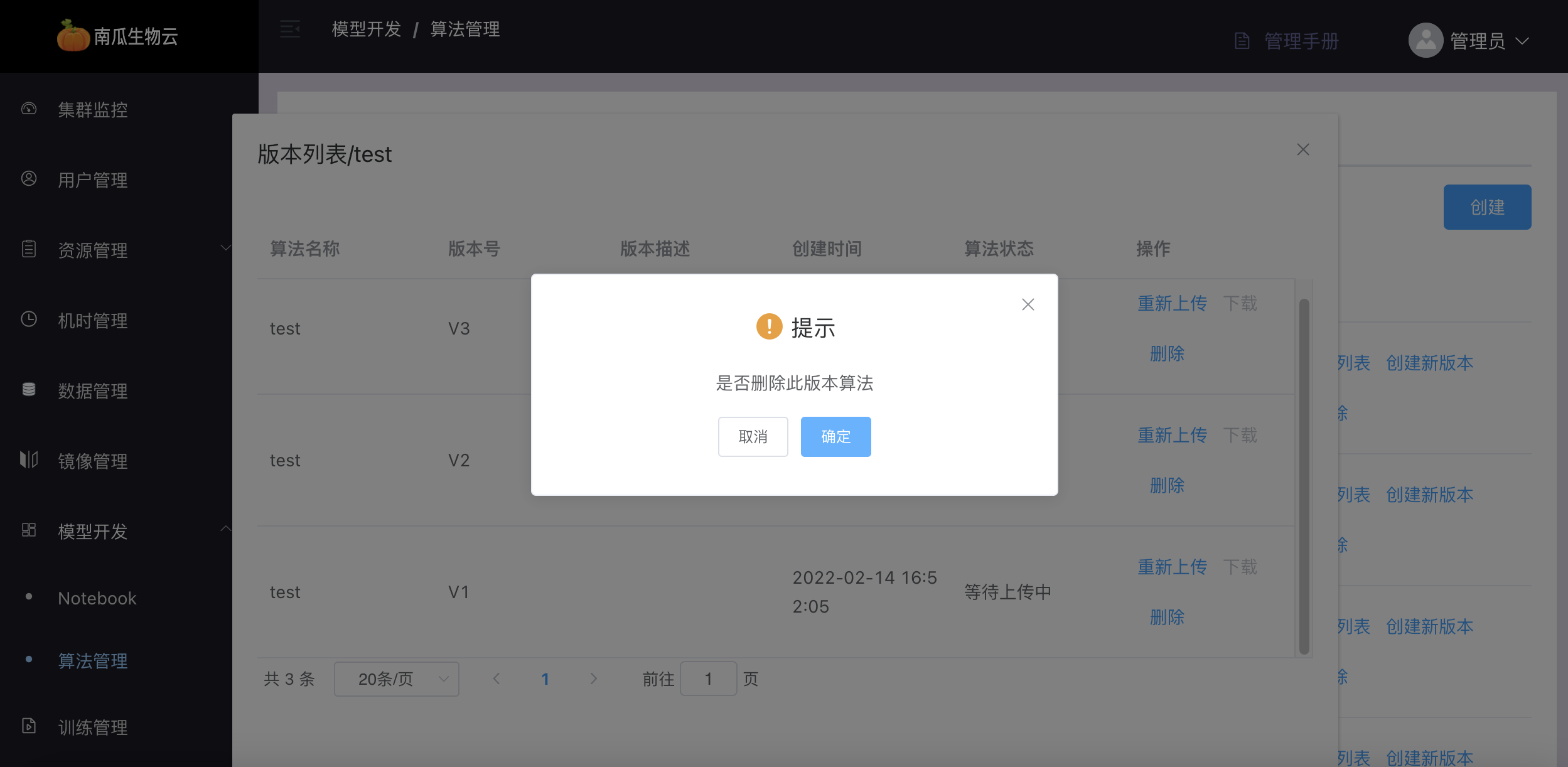This screenshot has width=1568, height=767.
Task: Collapse the 模型开发 submenu chevron
Action: point(225,529)
